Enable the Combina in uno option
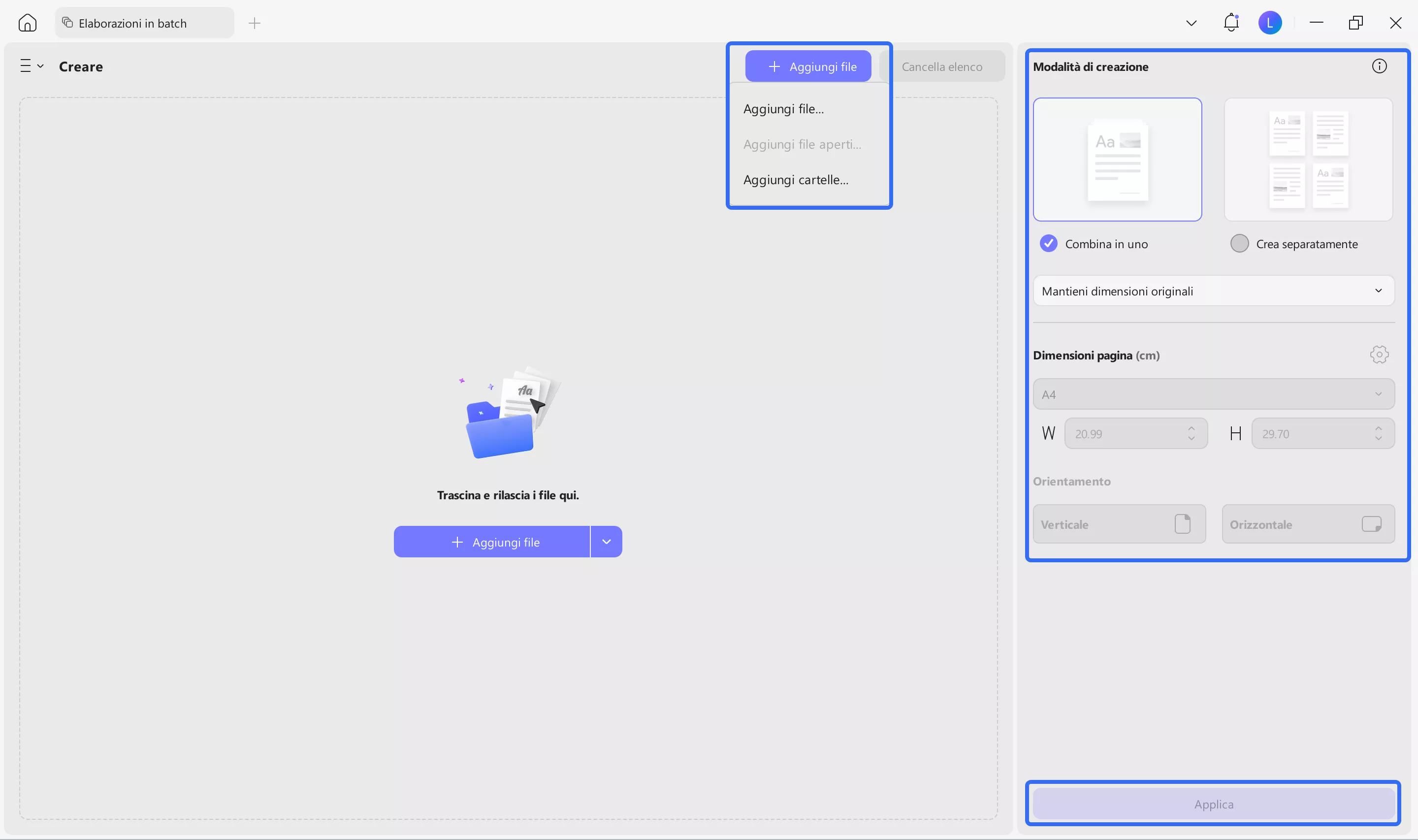This screenshot has width=1418, height=840. (x=1049, y=243)
